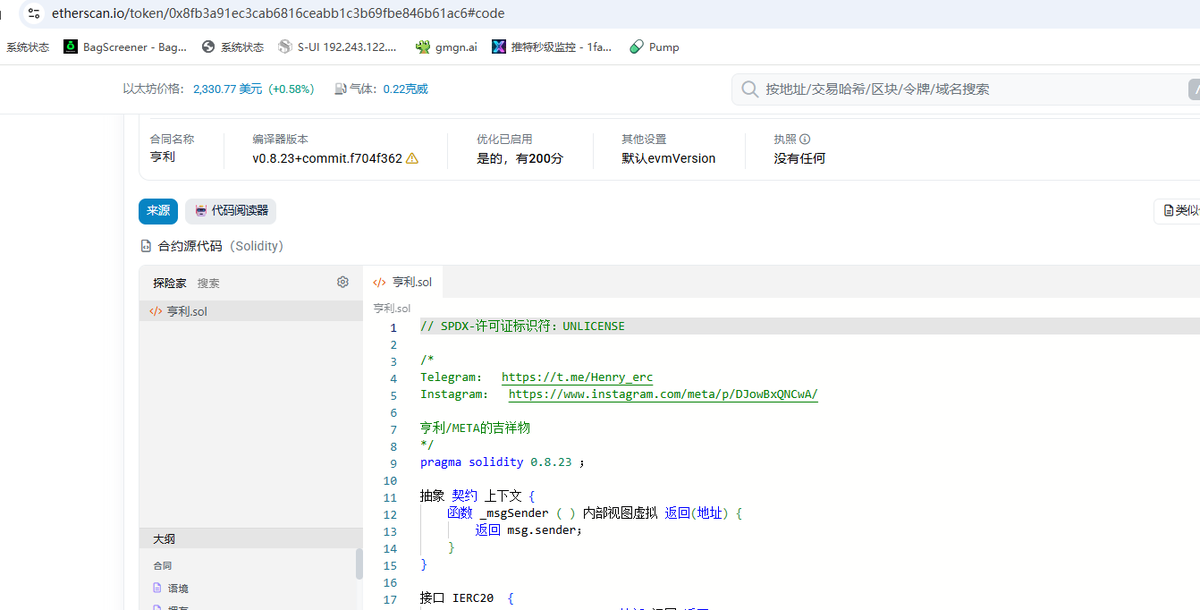1200x610 pixels.
Task: Open the Pump bookmark
Action: click(x=654, y=47)
